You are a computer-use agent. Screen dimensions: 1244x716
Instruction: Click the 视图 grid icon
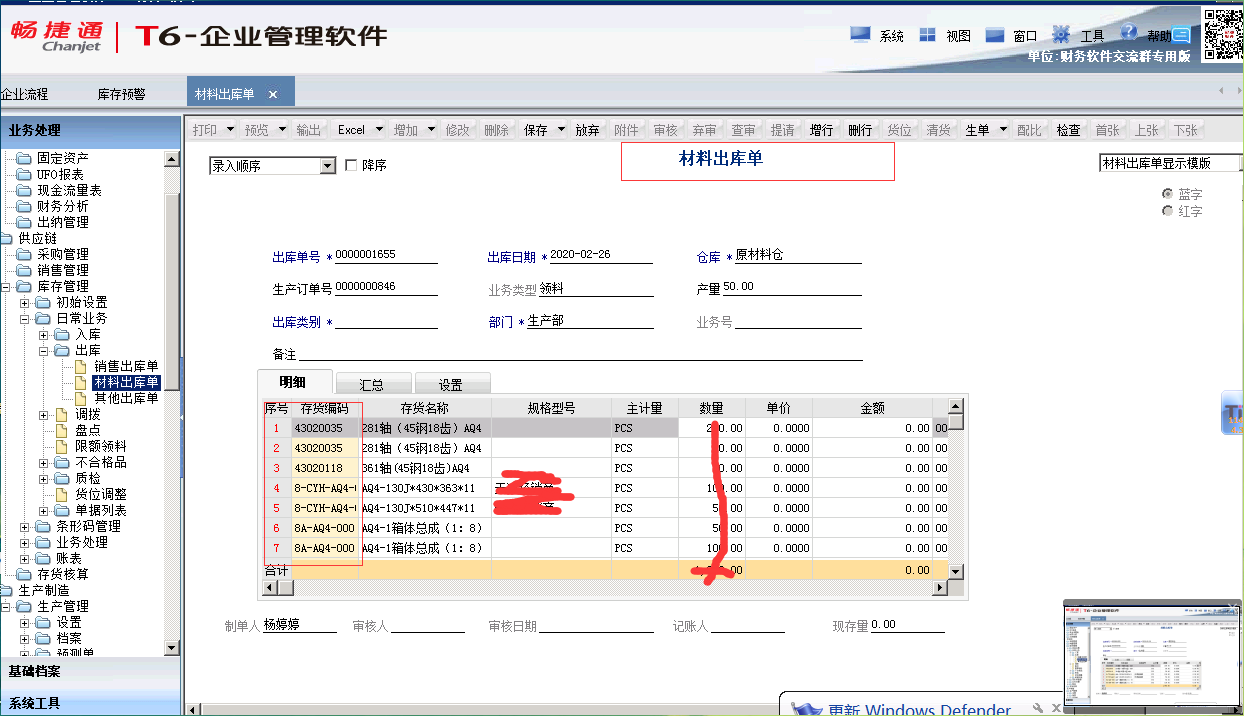coord(928,34)
